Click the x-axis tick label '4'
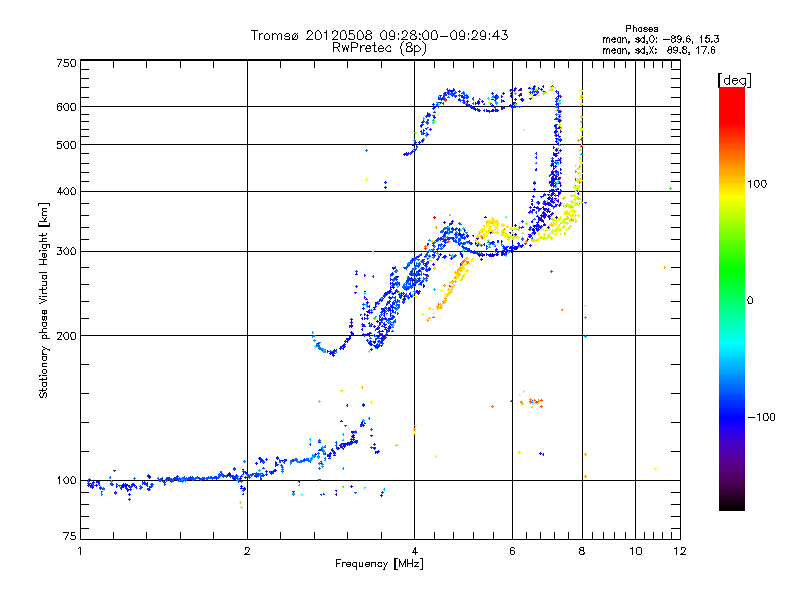 (414, 551)
